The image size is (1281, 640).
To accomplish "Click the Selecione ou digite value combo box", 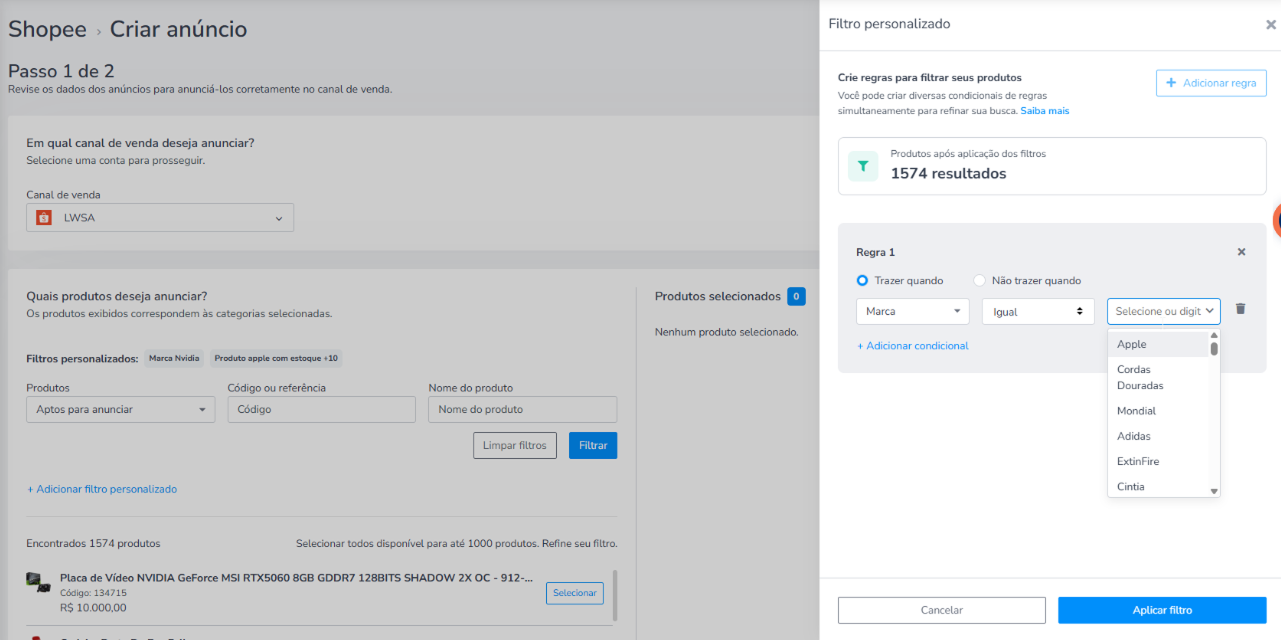I will pyautogui.click(x=1163, y=311).
